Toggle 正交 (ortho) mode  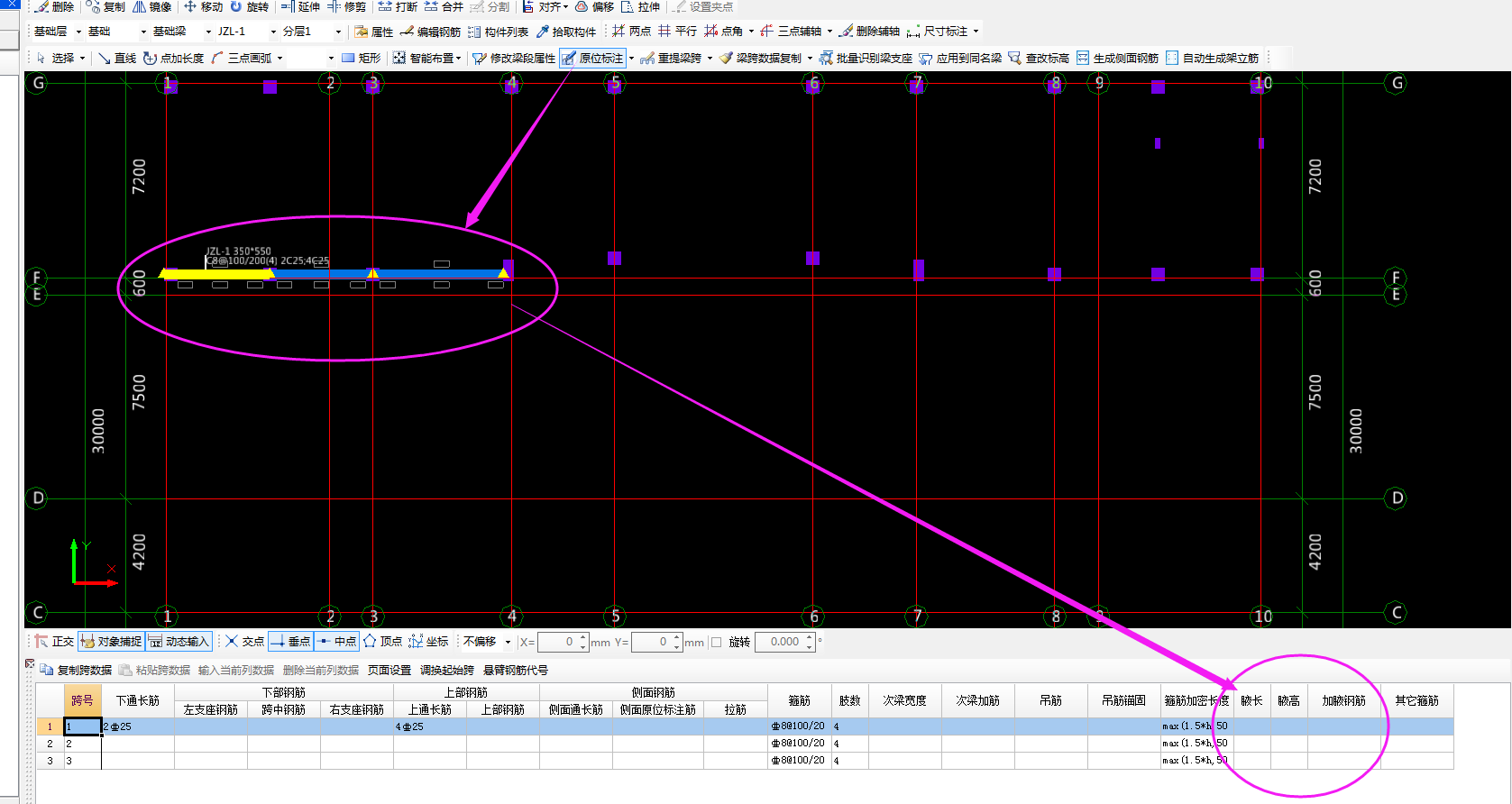(54, 642)
